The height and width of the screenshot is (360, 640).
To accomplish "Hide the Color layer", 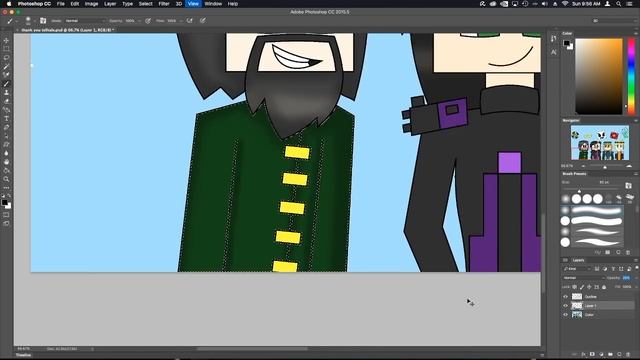I will tap(565, 315).
